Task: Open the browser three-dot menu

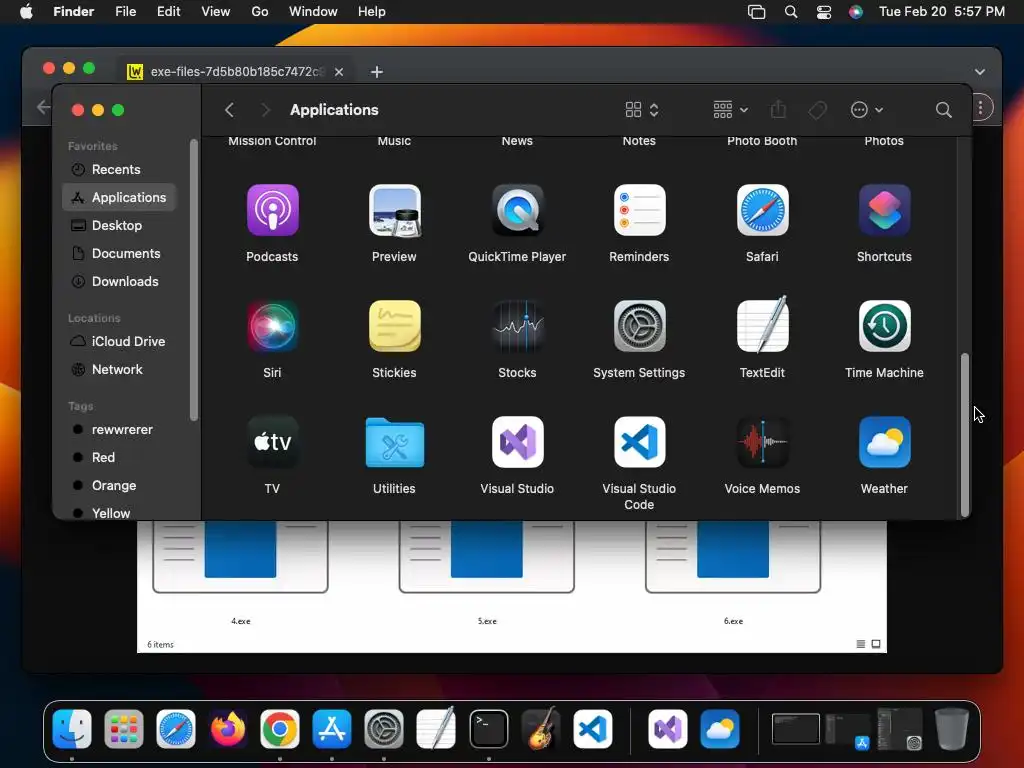Action: pyautogui.click(x=981, y=107)
